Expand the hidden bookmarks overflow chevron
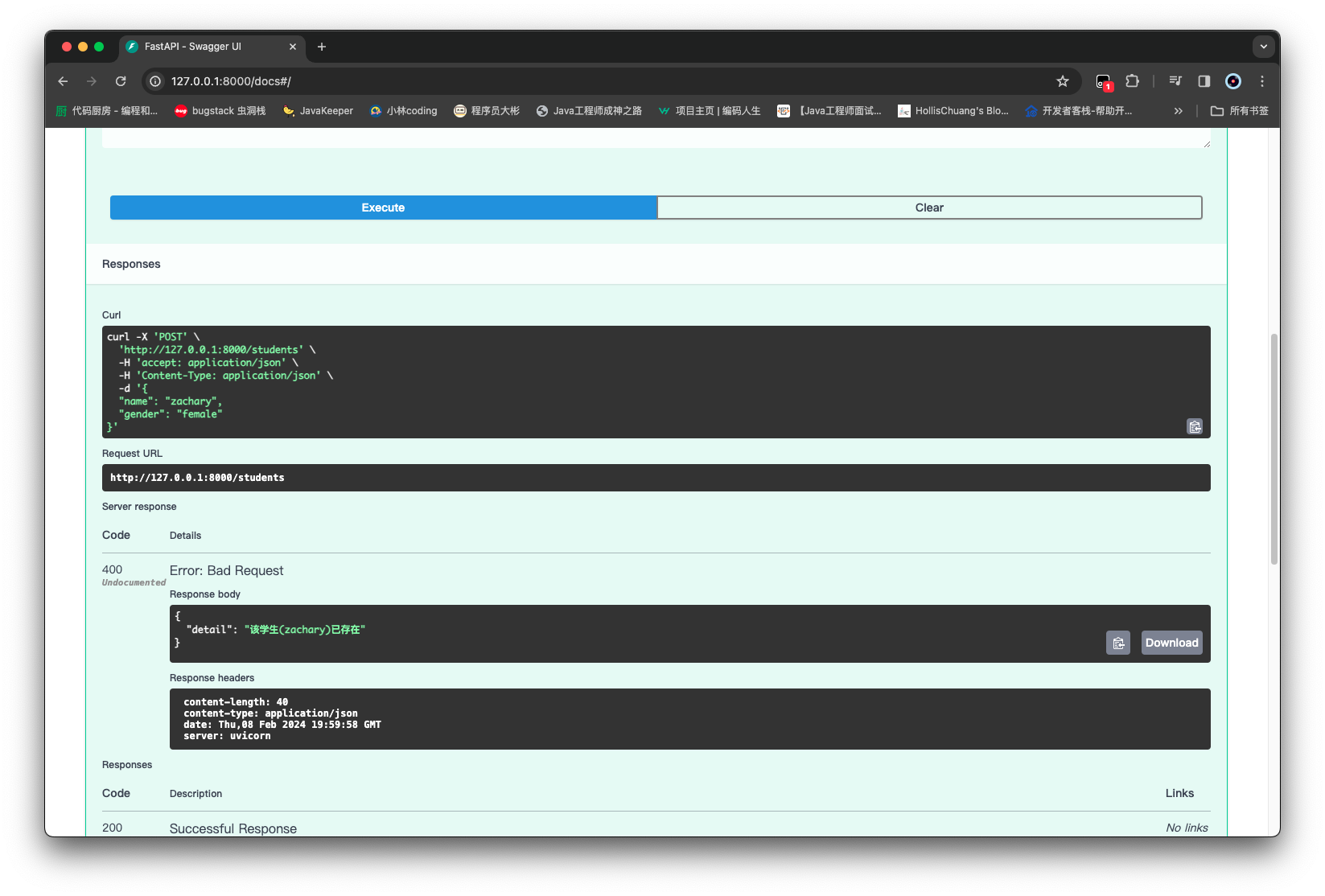 1179,111
